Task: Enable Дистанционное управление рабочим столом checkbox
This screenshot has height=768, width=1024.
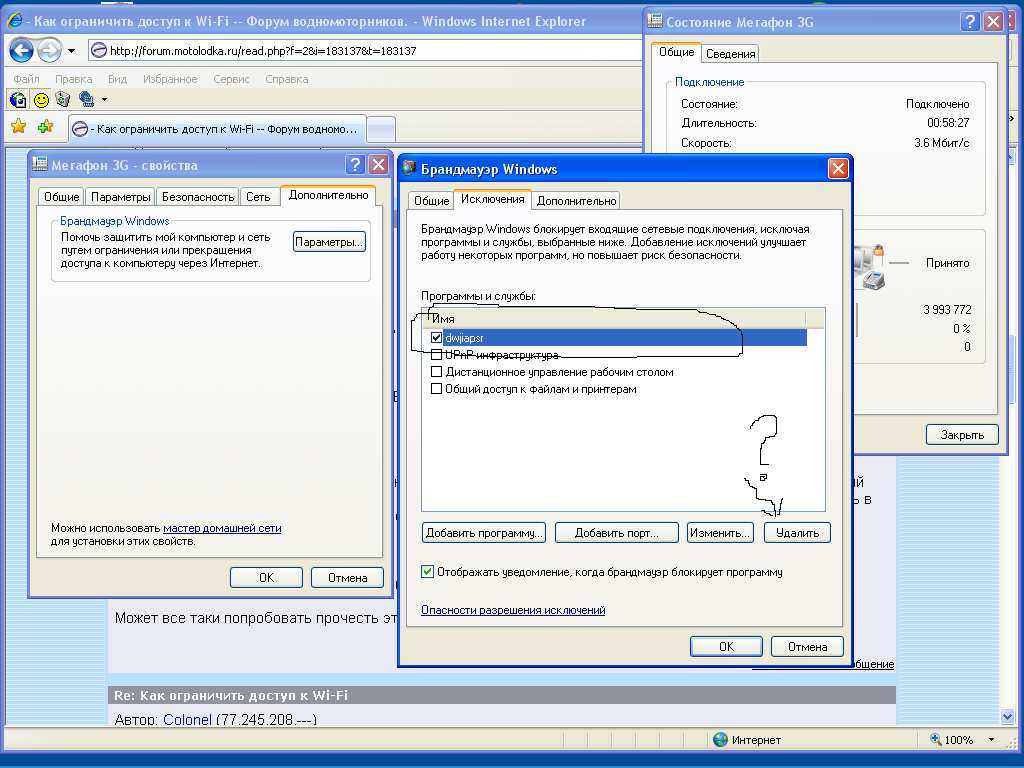Action: [x=436, y=372]
